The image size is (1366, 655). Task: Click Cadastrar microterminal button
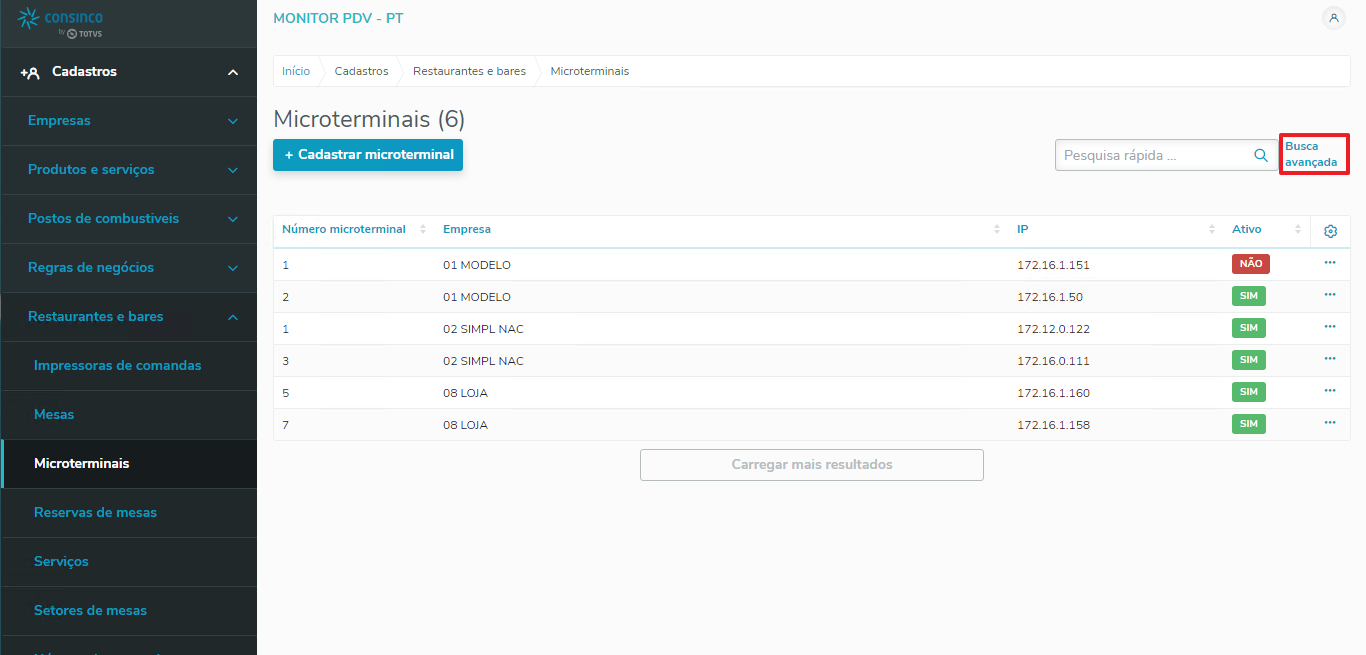pos(368,155)
